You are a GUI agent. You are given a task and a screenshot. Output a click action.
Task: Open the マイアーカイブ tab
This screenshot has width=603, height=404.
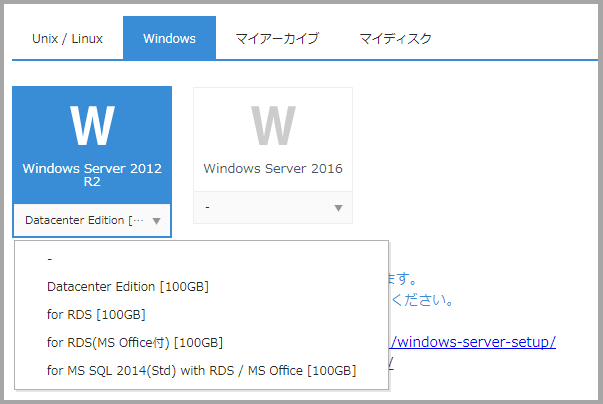[x=277, y=38]
